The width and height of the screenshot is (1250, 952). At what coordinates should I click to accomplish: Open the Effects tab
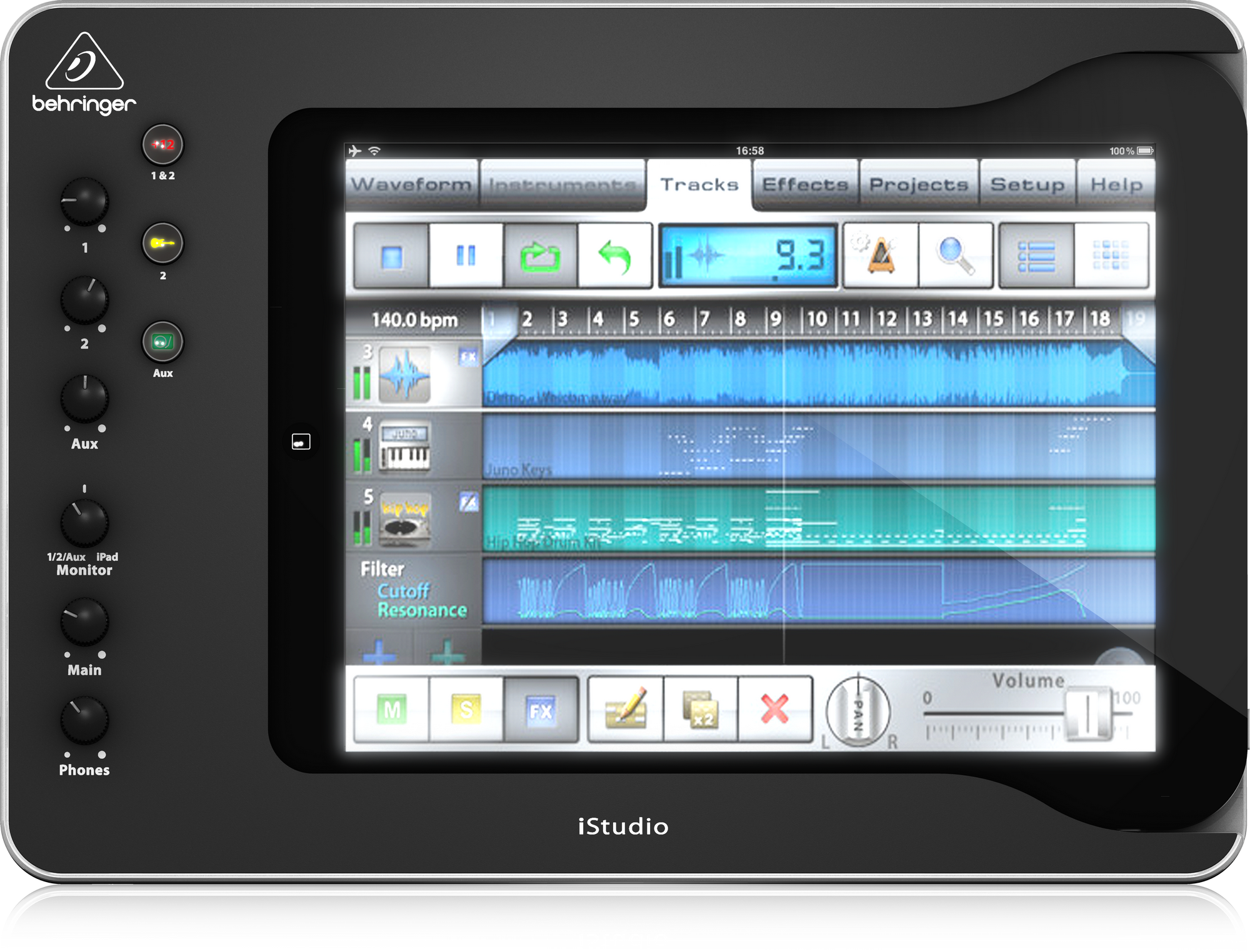point(805,184)
